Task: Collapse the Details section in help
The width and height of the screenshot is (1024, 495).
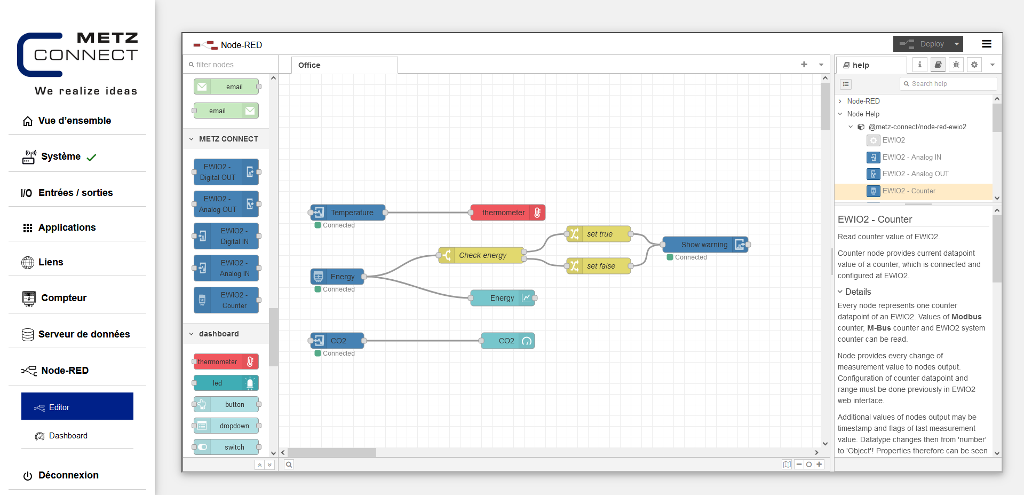Action: tap(840, 292)
